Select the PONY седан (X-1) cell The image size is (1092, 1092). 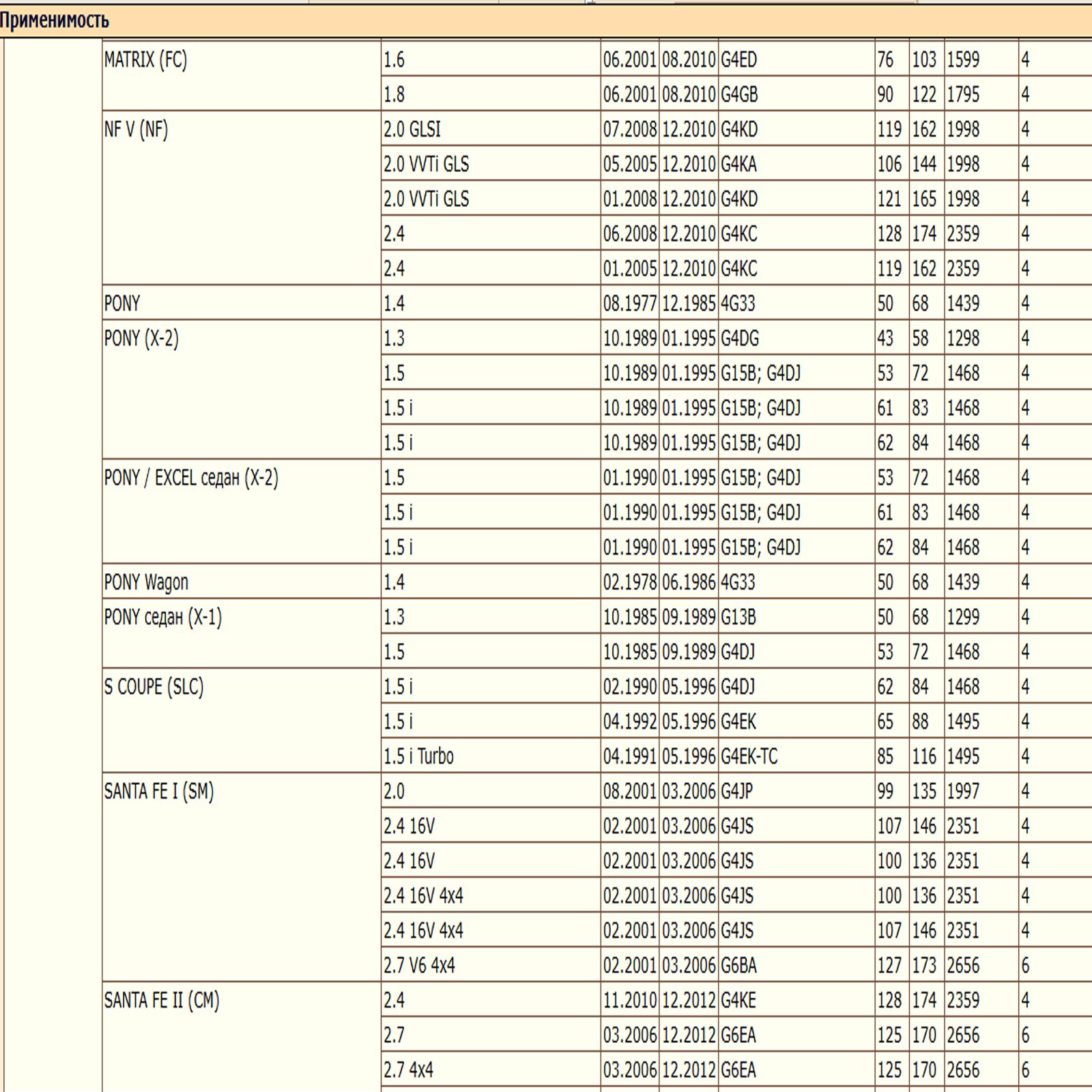162,617
